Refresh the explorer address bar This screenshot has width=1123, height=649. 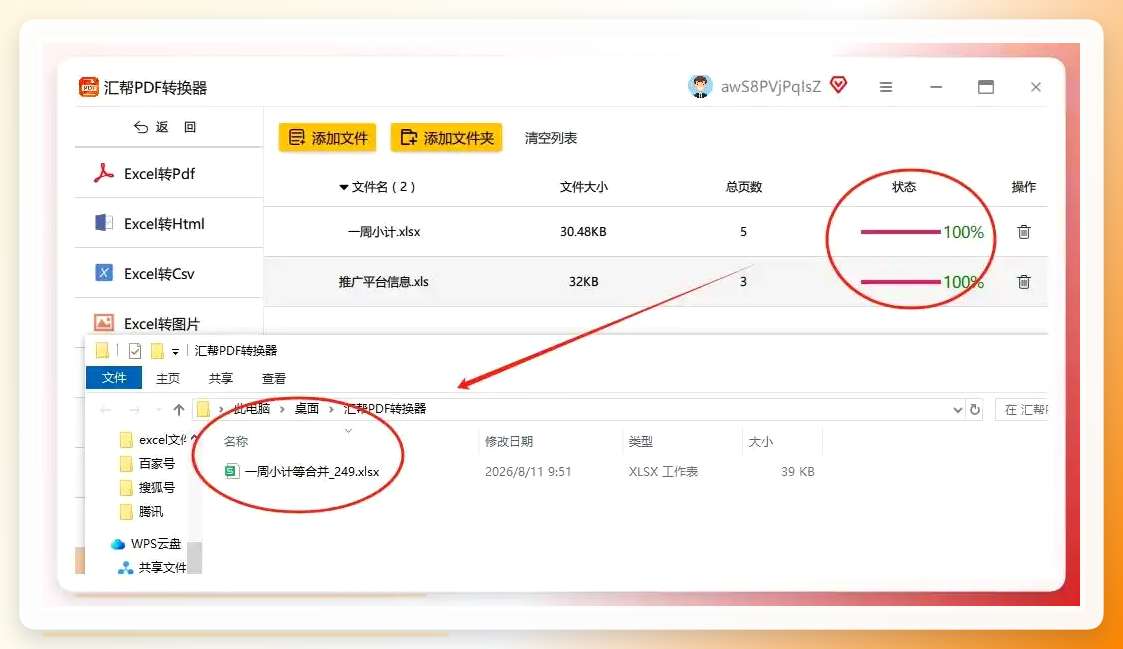[x=975, y=409]
